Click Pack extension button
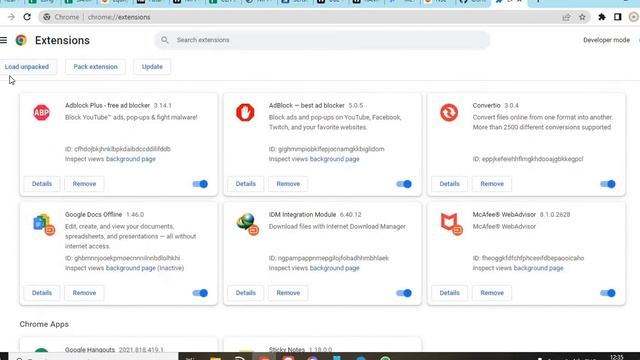 tap(95, 67)
